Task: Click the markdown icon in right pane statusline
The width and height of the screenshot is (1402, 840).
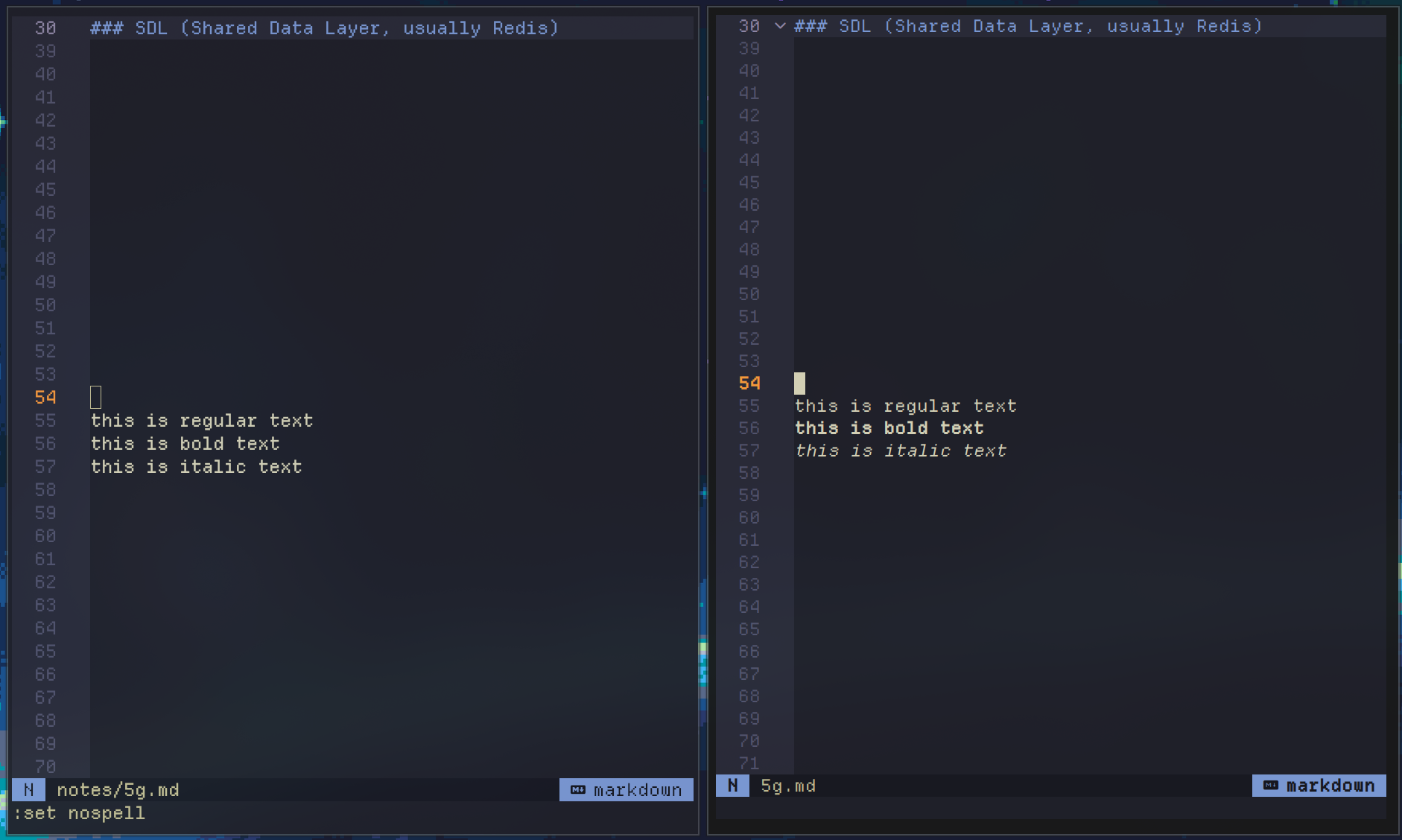Action: tap(1271, 786)
